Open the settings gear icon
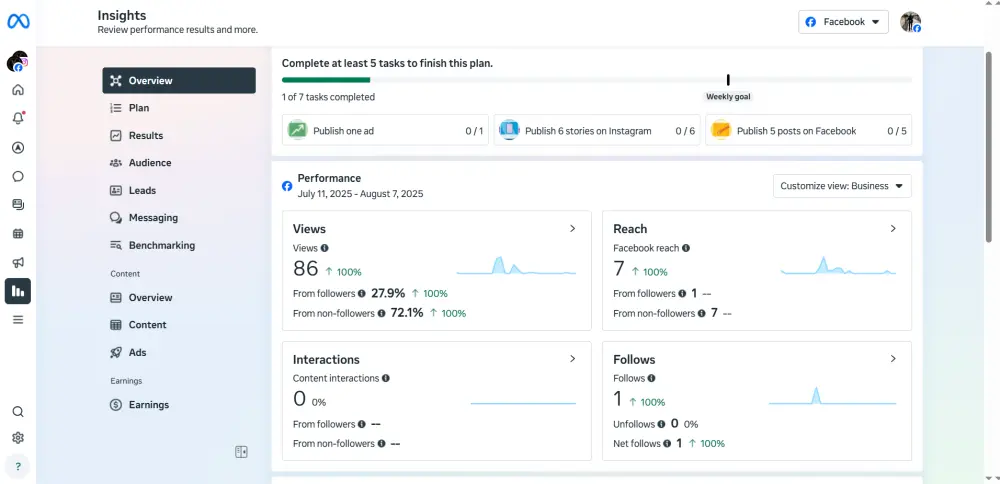This screenshot has width=1000, height=484. click(18, 438)
